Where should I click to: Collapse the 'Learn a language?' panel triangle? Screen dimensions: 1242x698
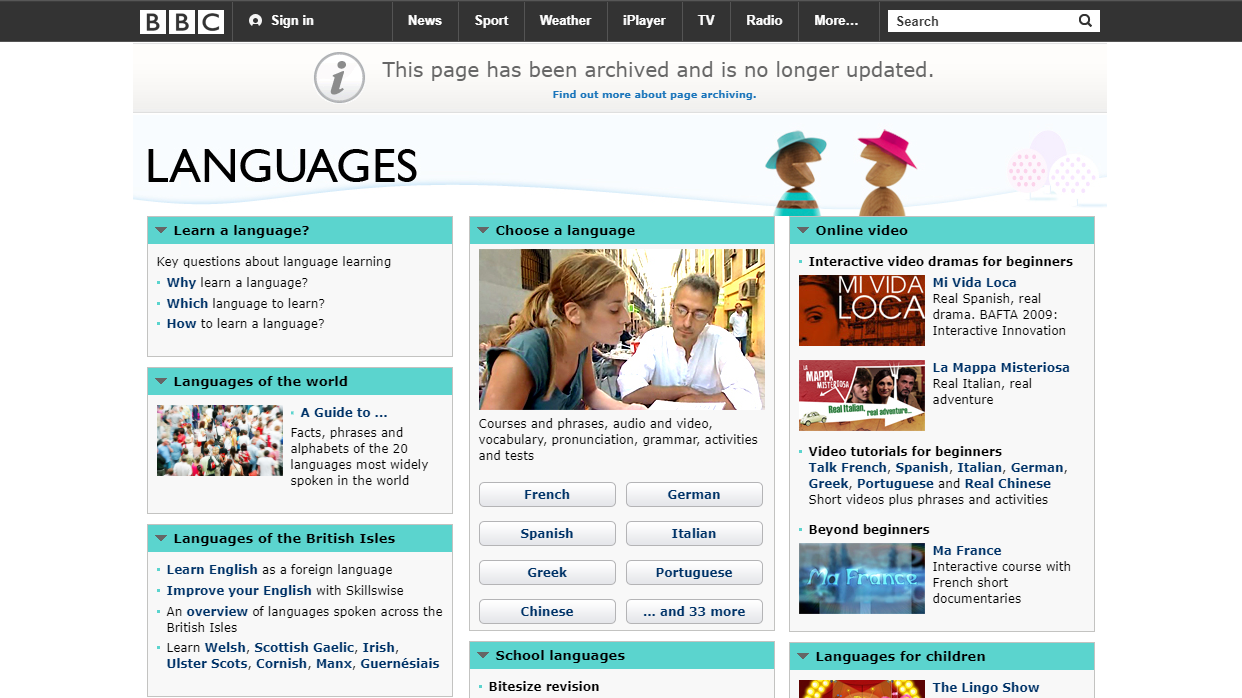(x=161, y=230)
